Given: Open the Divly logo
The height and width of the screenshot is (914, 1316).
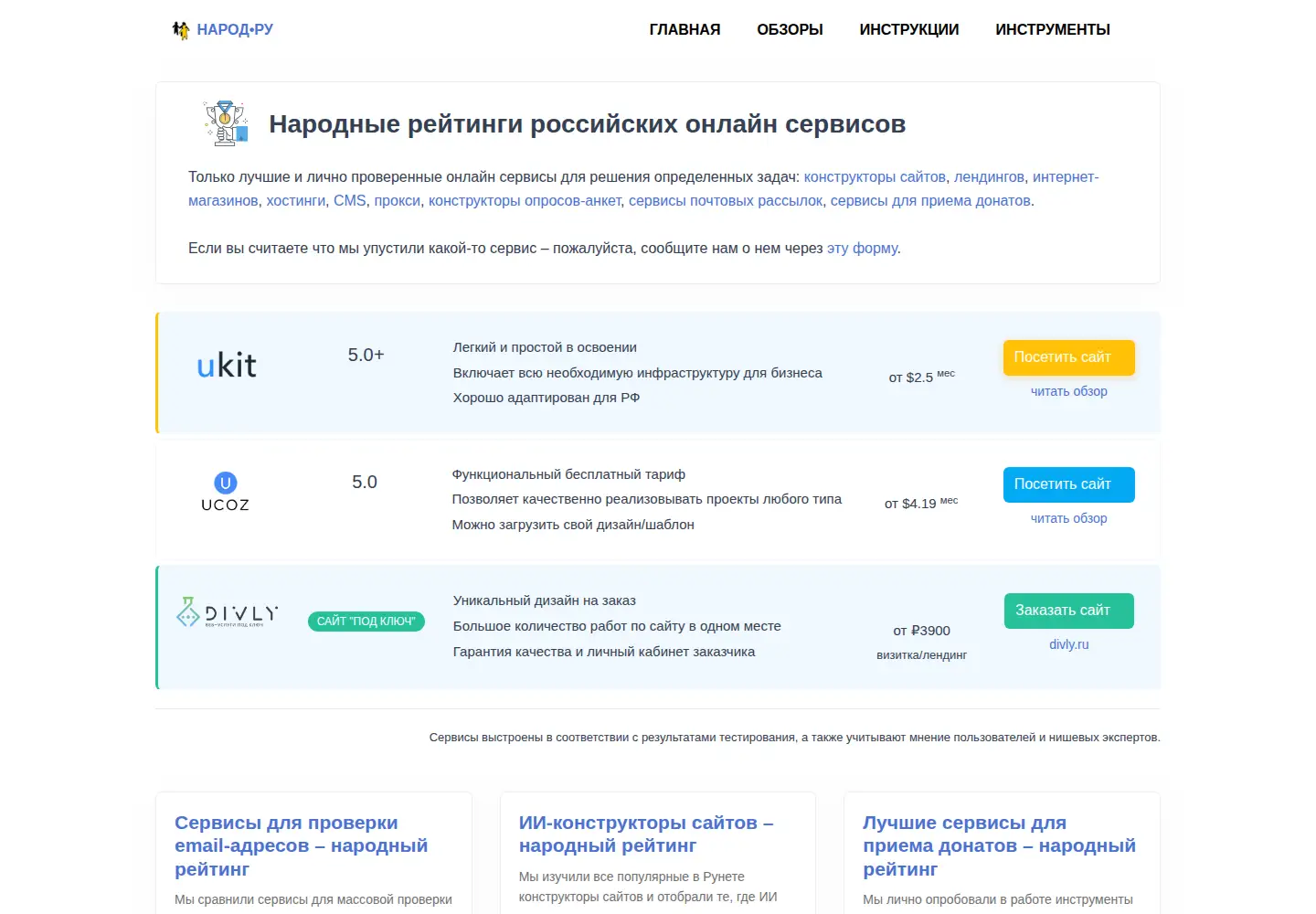Looking at the screenshot, I should click(227, 612).
